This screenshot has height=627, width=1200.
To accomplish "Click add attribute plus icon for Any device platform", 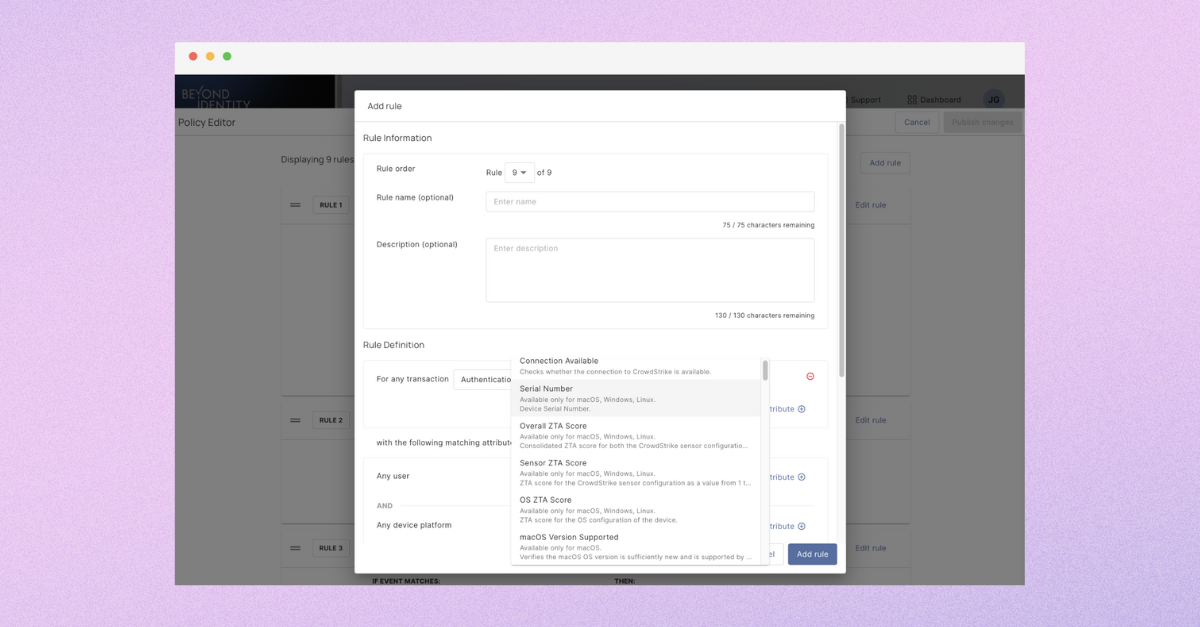I will pyautogui.click(x=801, y=526).
